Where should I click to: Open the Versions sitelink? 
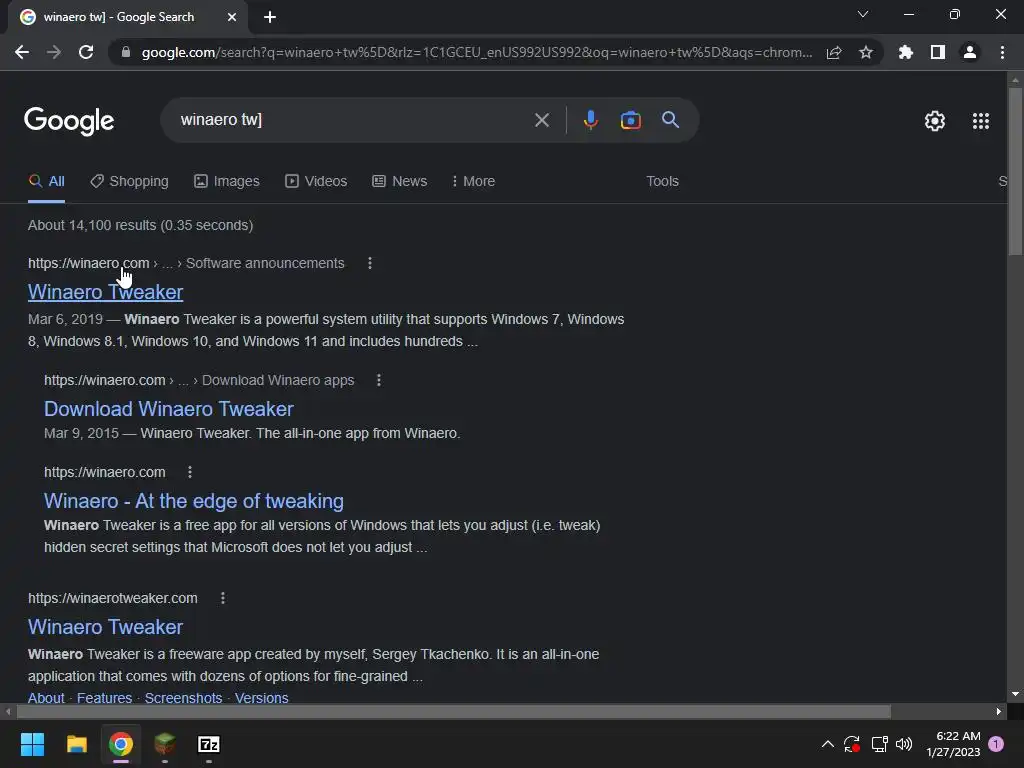pos(261,697)
